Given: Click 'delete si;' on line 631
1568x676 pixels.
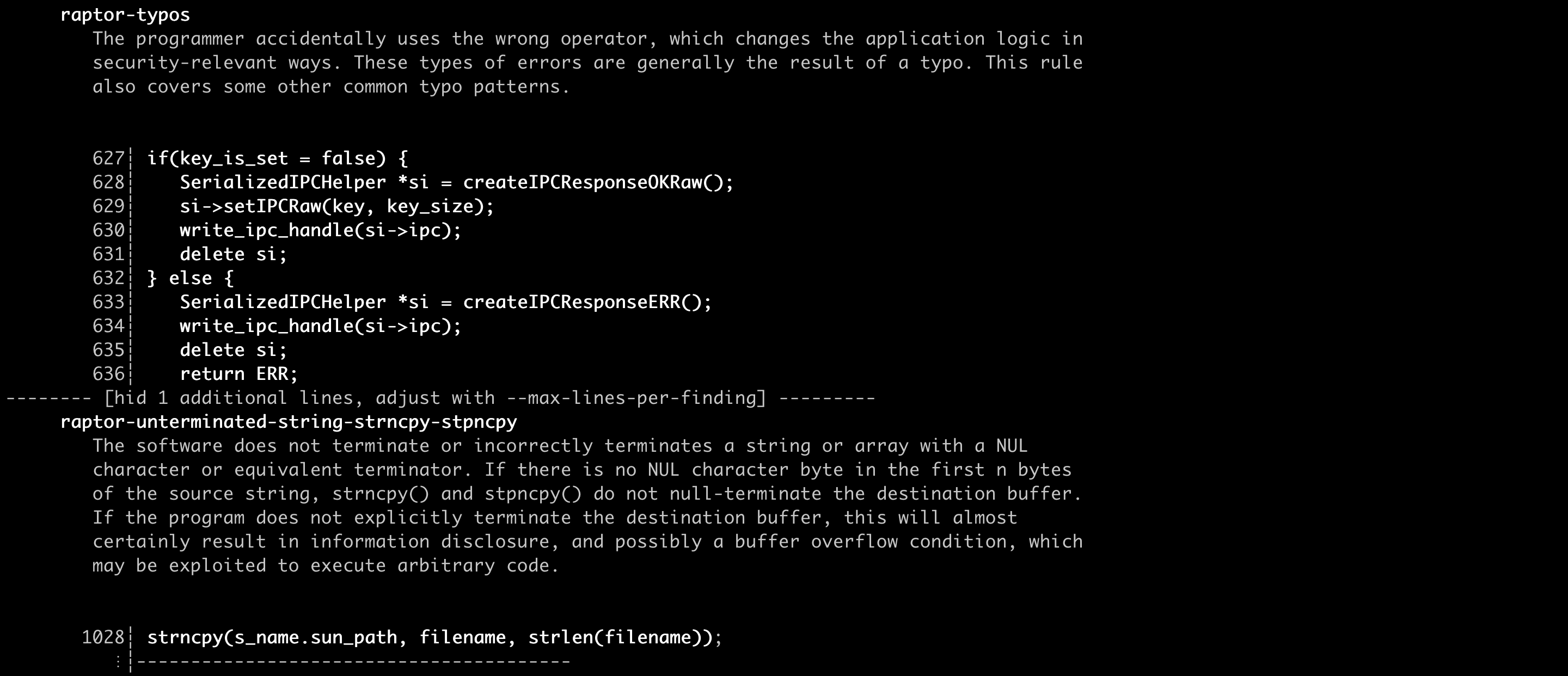Looking at the screenshot, I should 233,254.
